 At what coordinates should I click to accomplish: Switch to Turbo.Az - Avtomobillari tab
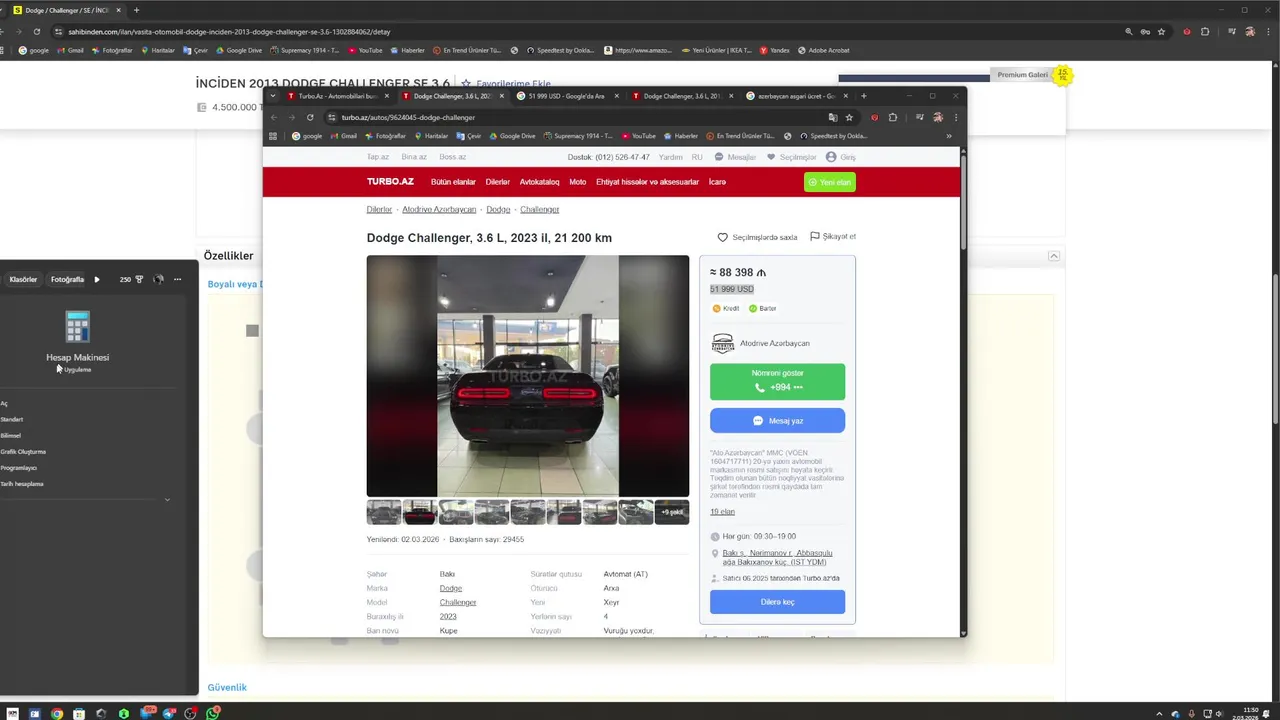pyautogui.click(x=336, y=96)
